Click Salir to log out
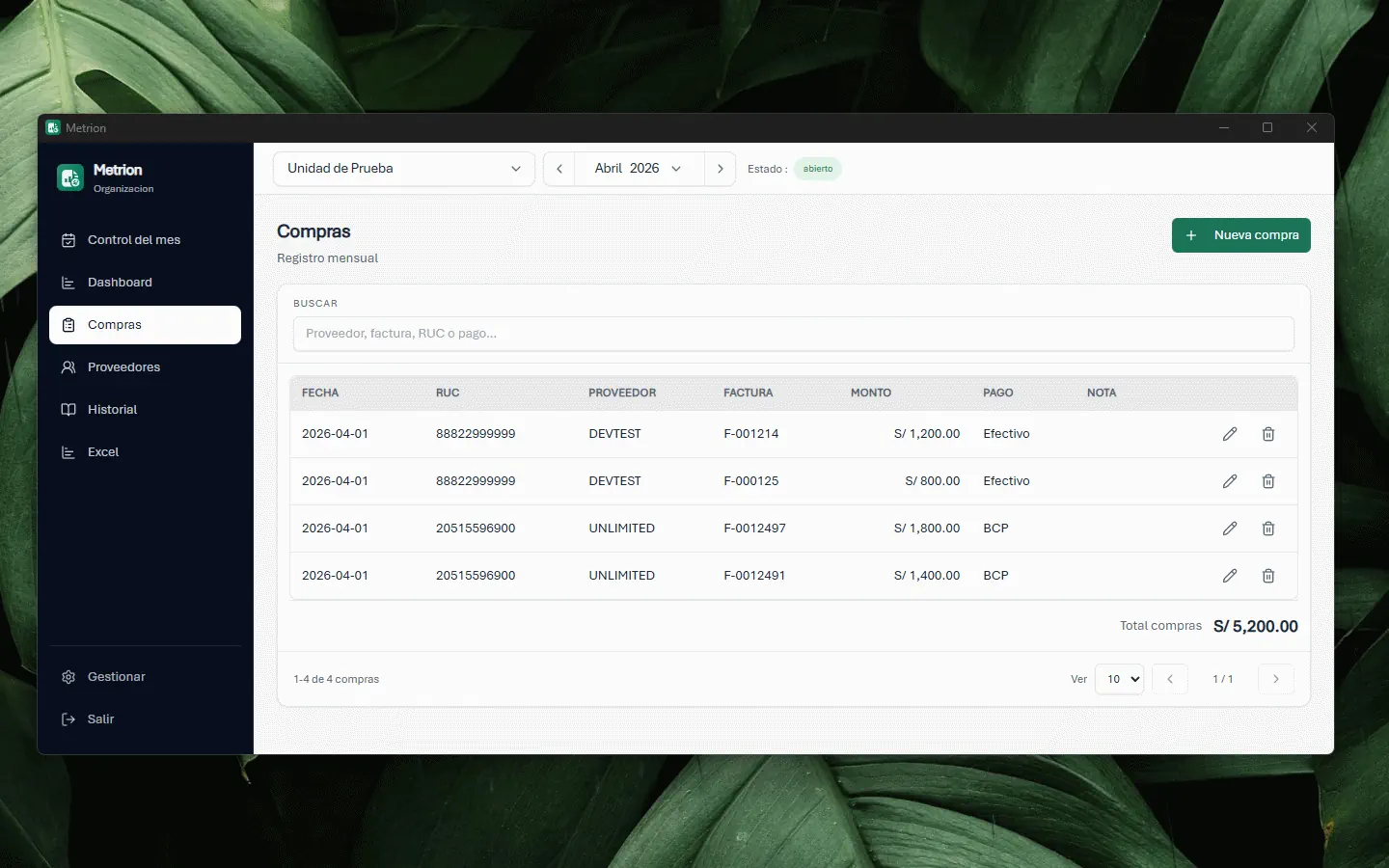 coord(145,719)
